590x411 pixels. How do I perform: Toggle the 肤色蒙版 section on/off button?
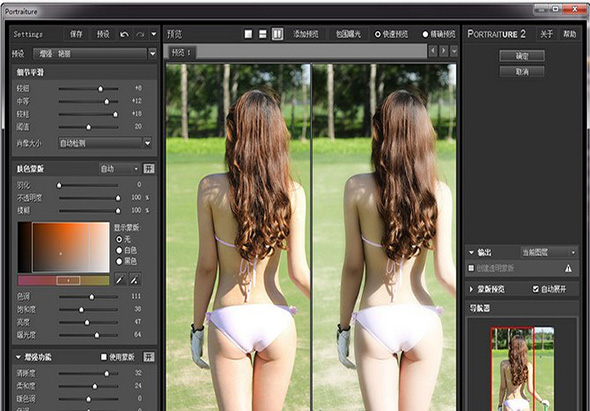pos(149,169)
